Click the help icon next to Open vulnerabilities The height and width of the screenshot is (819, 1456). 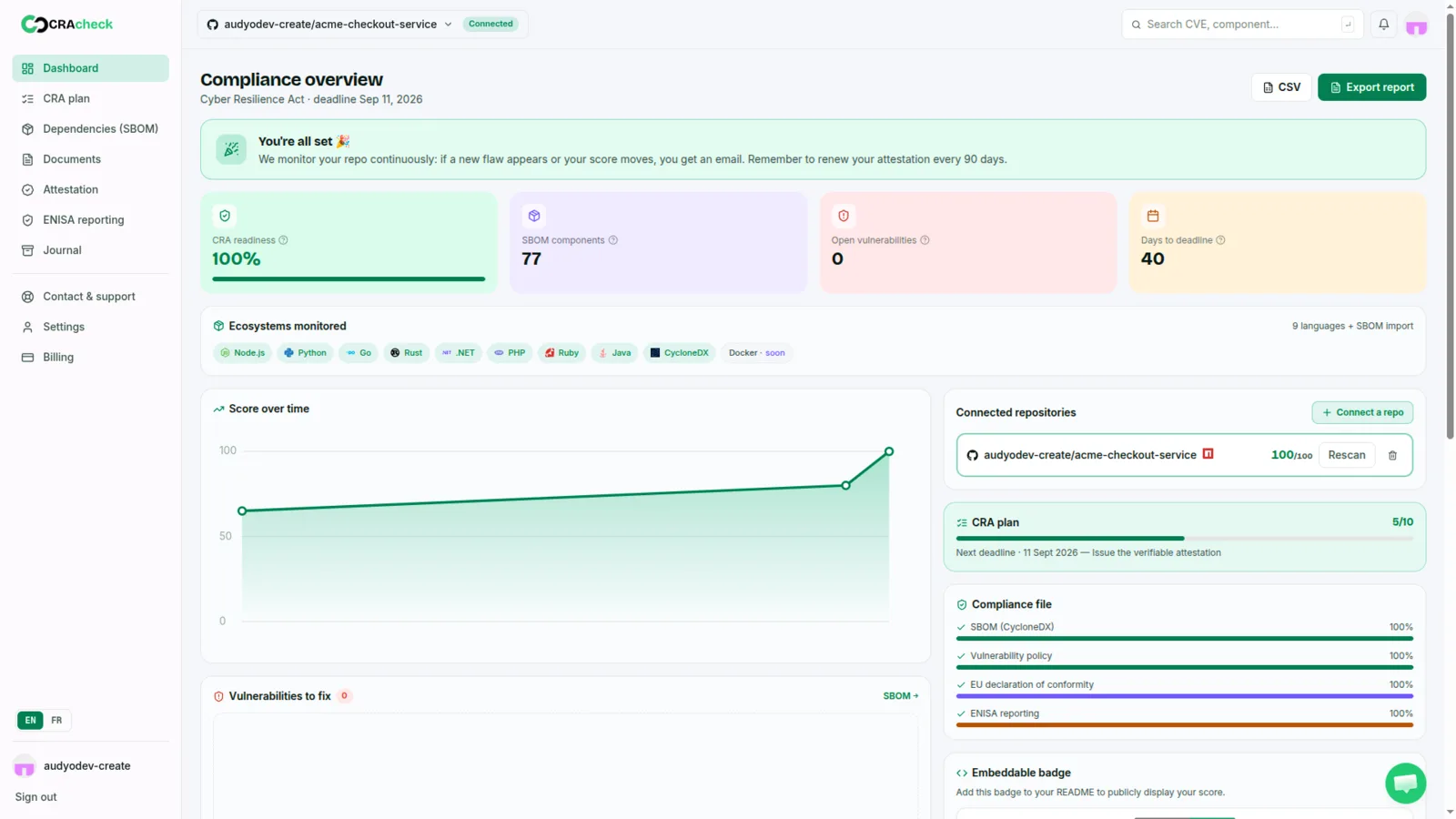click(x=925, y=240)
